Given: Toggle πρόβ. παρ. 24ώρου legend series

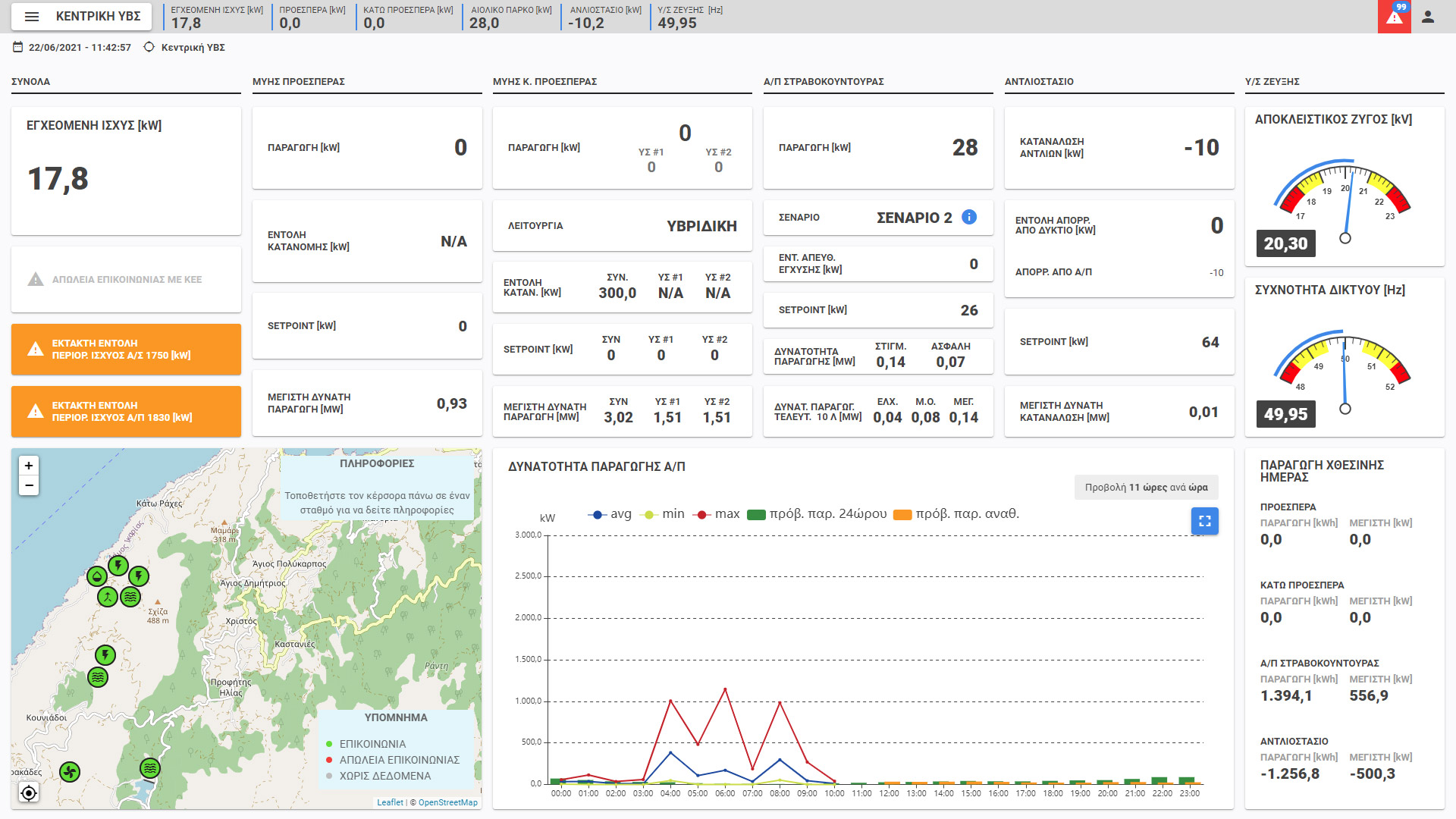Looking at the screenshot, I should [x=817, y=514].
